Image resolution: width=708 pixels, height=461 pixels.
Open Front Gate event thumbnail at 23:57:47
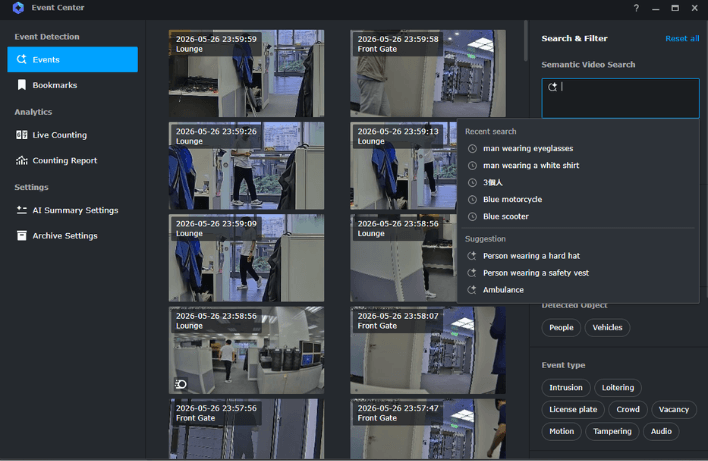(428, 429)
